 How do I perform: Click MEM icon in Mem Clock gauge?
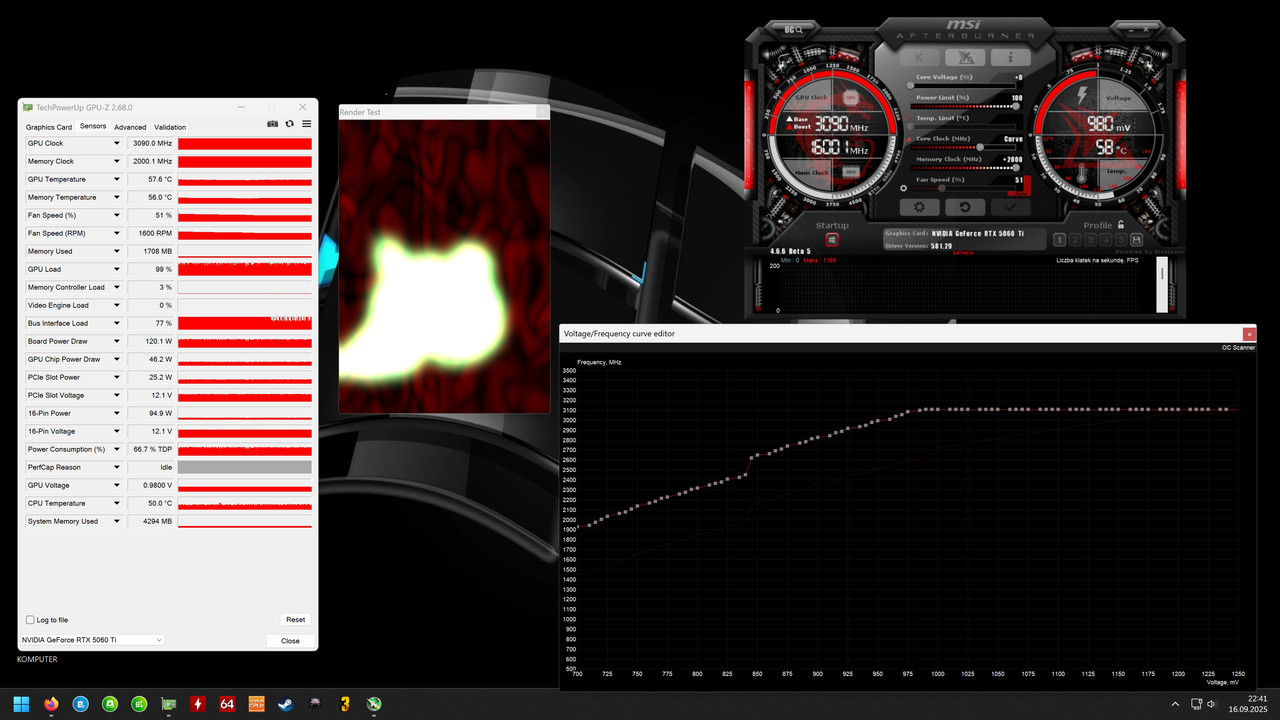pos(851,172)
